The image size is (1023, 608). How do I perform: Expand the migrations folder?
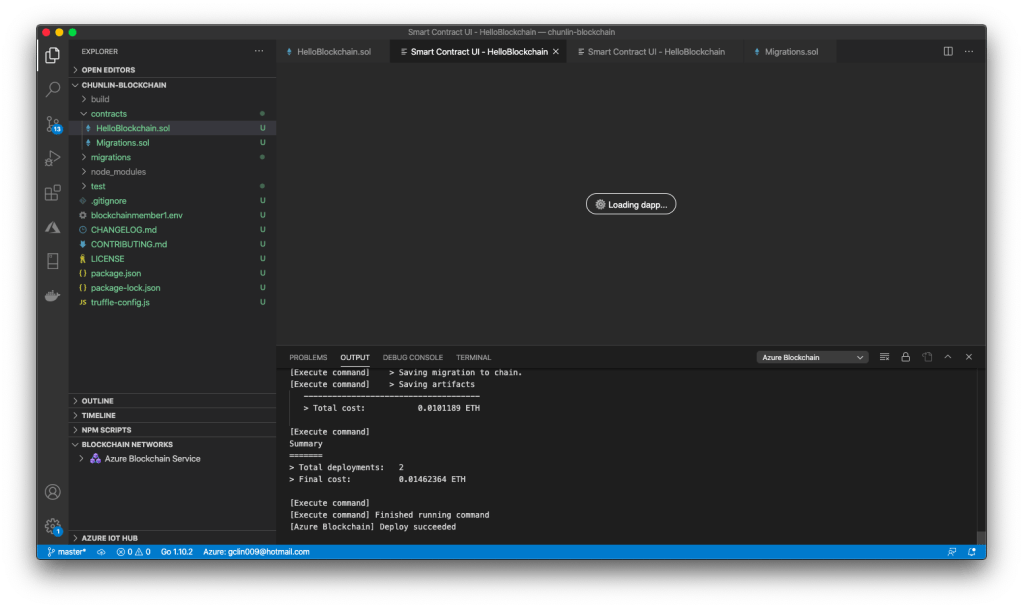click(110, 157)
